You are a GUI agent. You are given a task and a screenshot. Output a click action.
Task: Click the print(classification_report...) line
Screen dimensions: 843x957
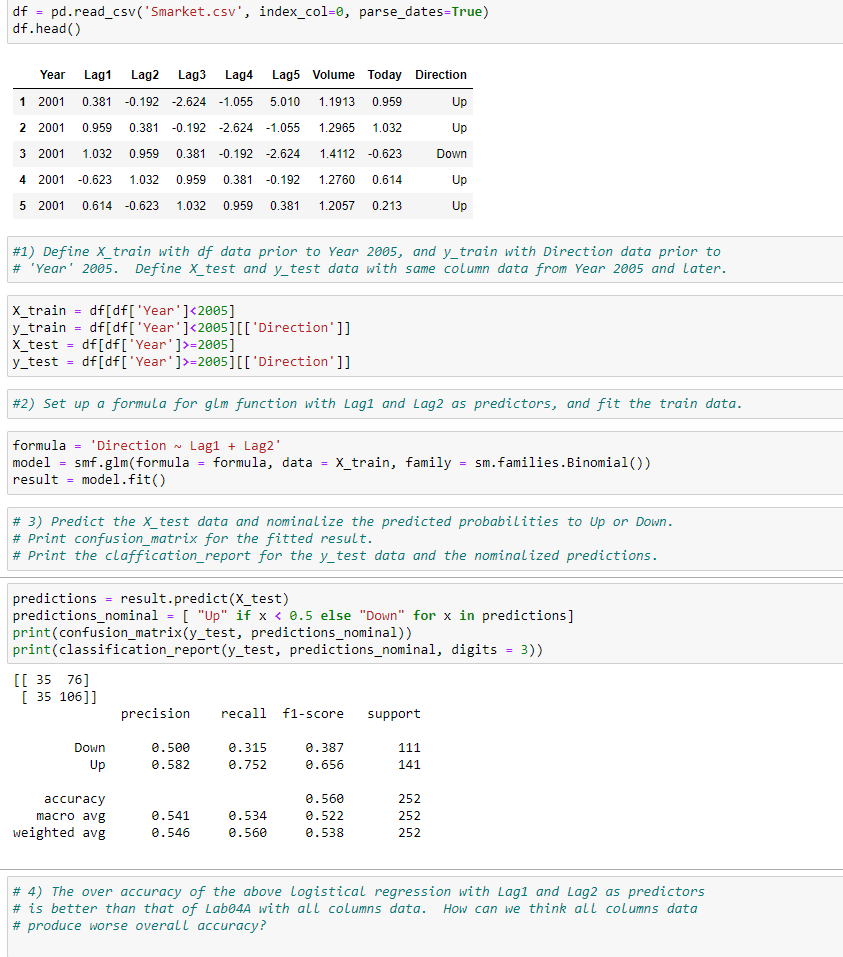point(278,650)
